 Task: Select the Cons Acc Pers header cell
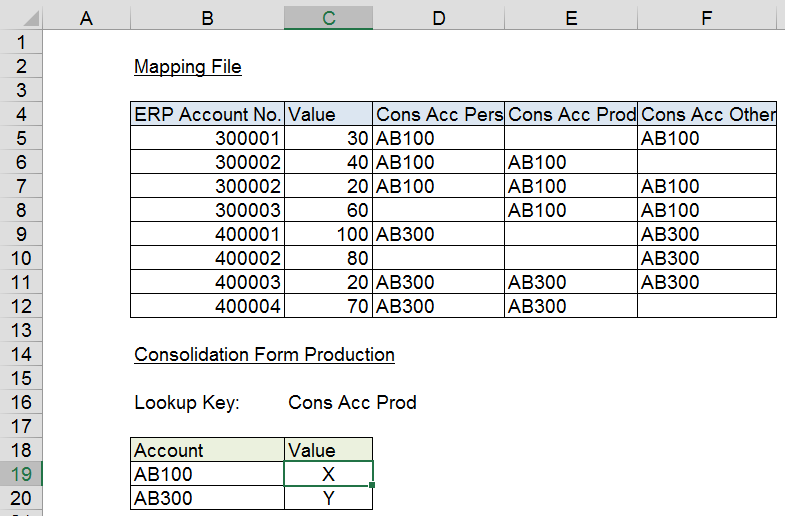click(439, 114)
